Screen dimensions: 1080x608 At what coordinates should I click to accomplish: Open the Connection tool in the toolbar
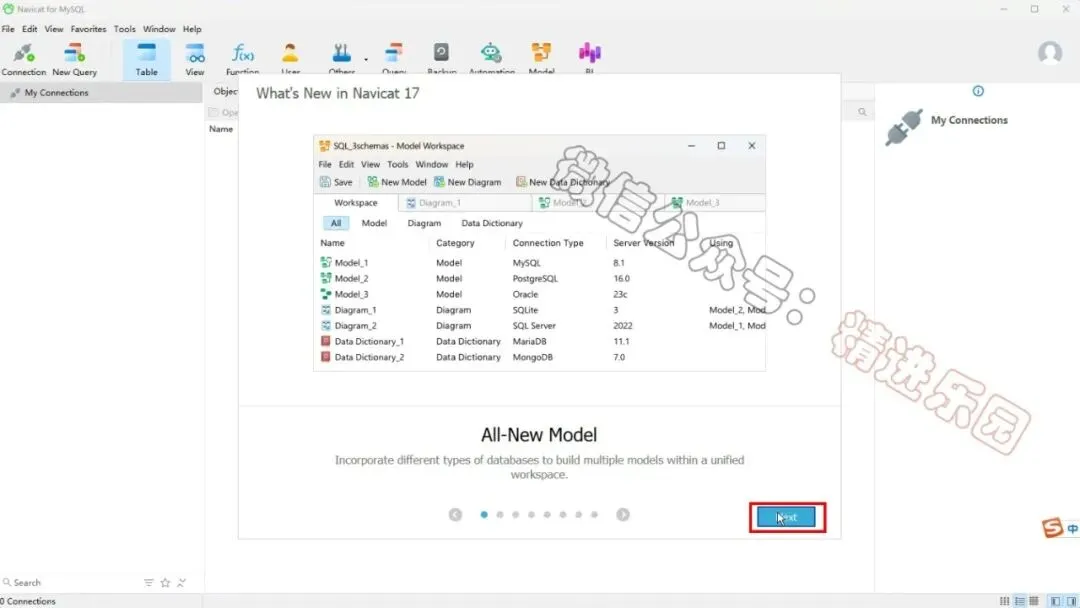coord(23,59)
